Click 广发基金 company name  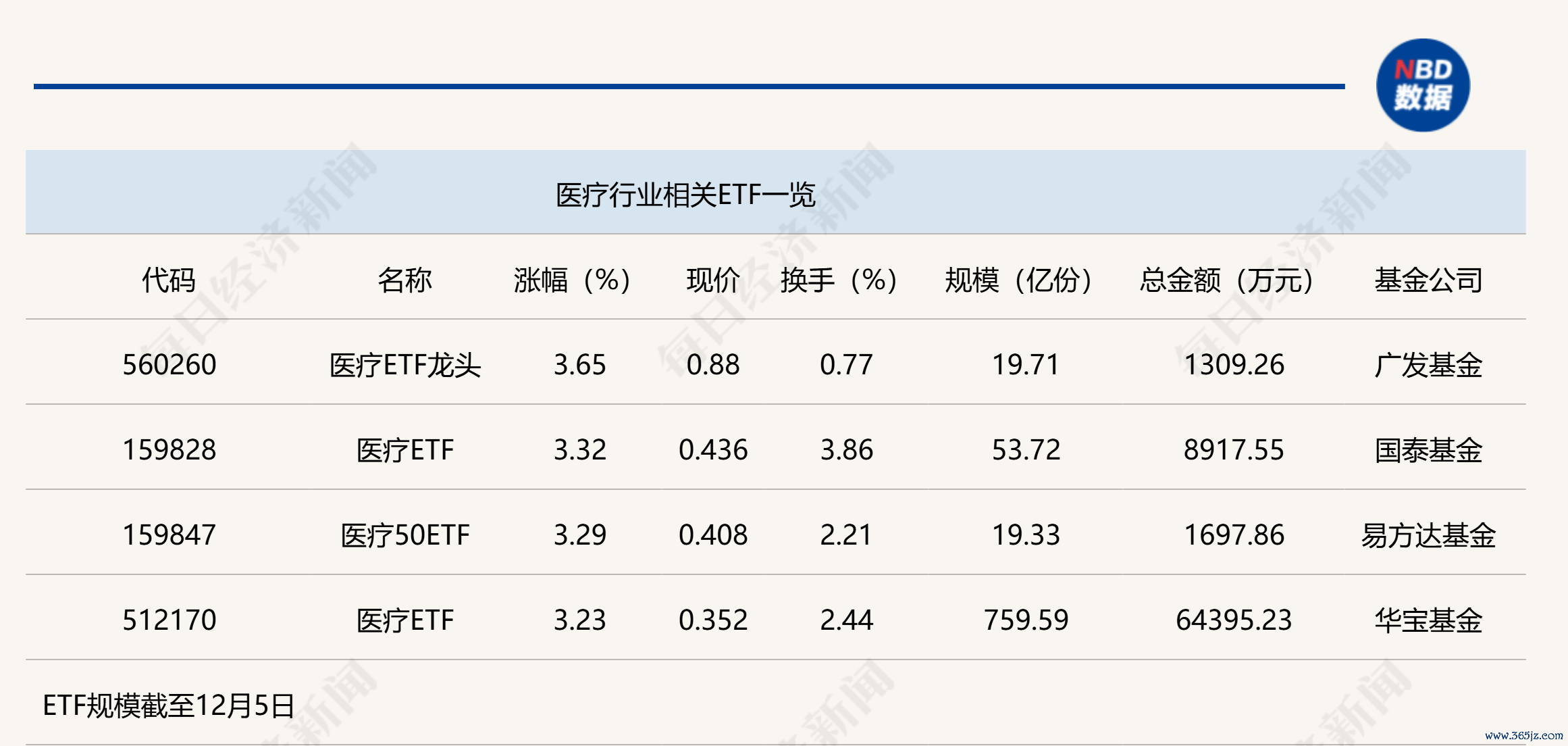(x=1428, y=366)
